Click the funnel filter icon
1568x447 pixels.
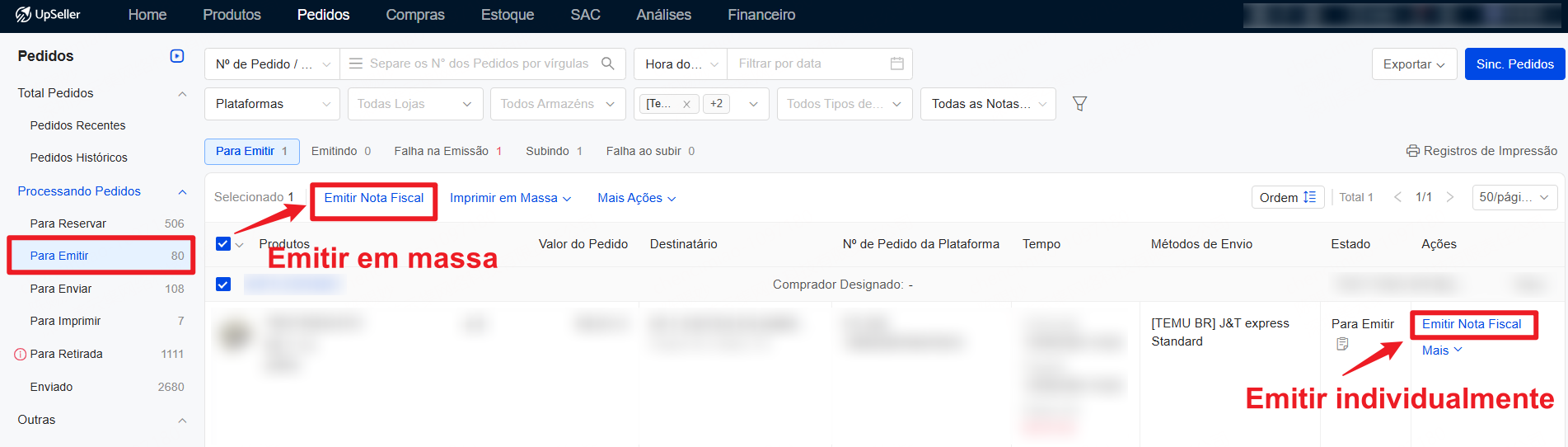pos(1079,104)
